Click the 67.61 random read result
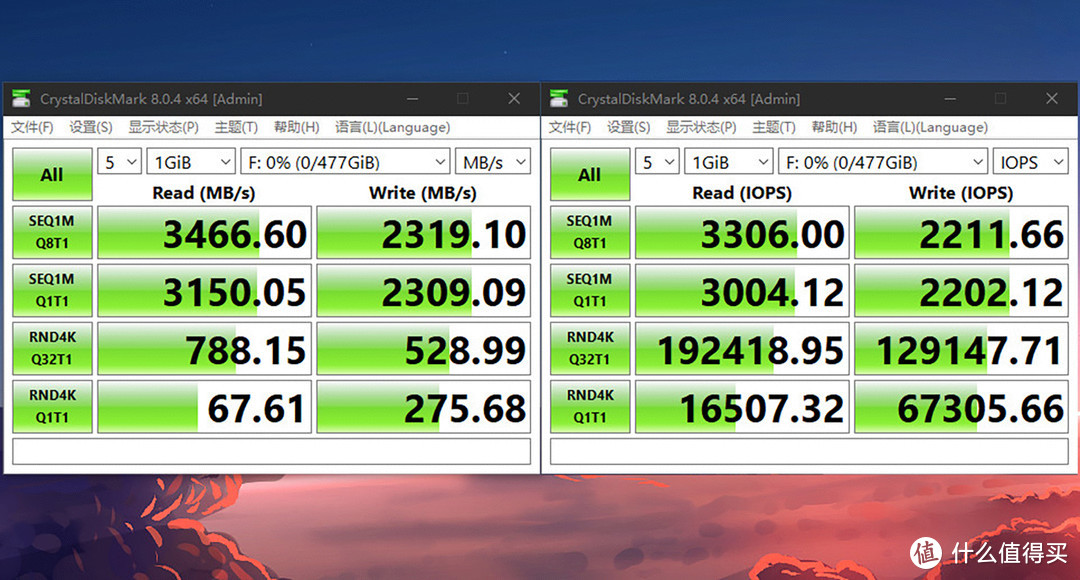The image size is (1080, 580). pyautogui.click(x=205, y=407)
